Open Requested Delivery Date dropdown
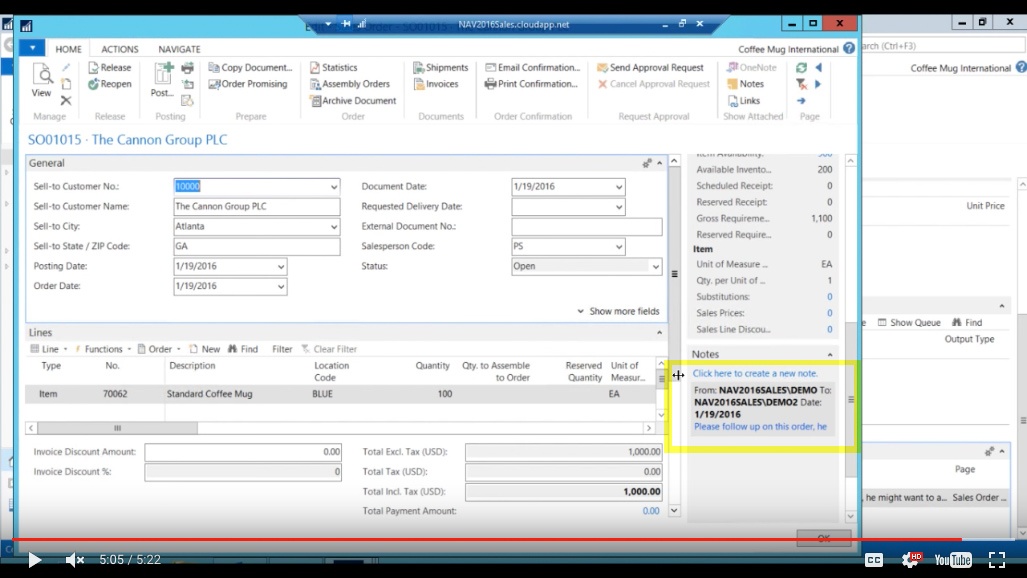 click(x=618, y=207)
